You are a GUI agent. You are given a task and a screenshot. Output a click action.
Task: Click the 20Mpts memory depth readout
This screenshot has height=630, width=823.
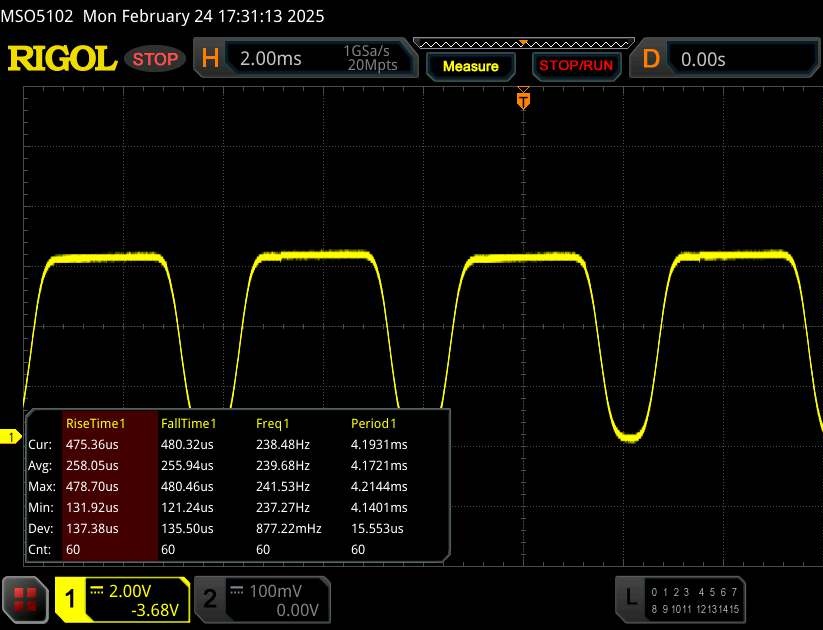pos(372,65)
